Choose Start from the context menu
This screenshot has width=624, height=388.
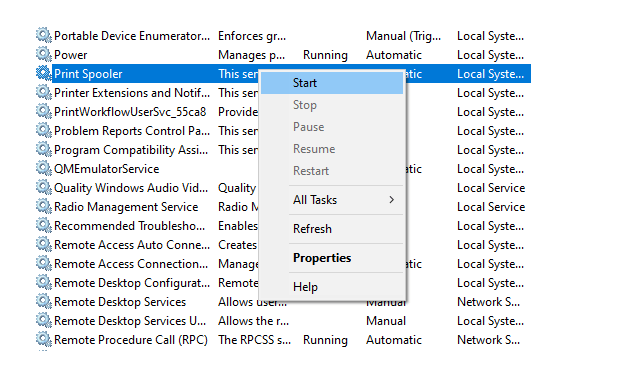coord(332,83)
